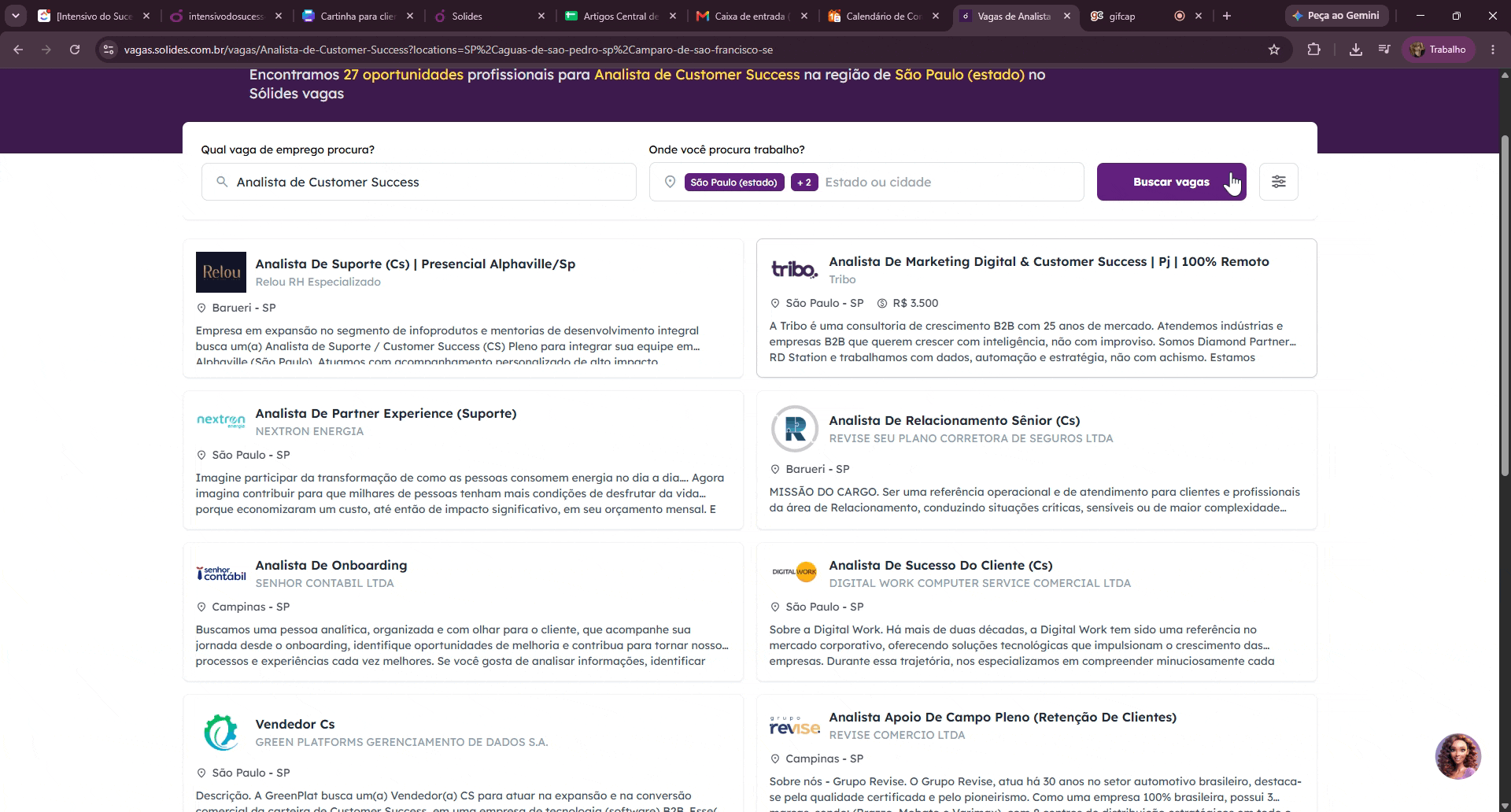Image resolution: width=1511 pixels, height=812 pixels.
Task: View site information icon in address bar
Action: pos(109,50)
